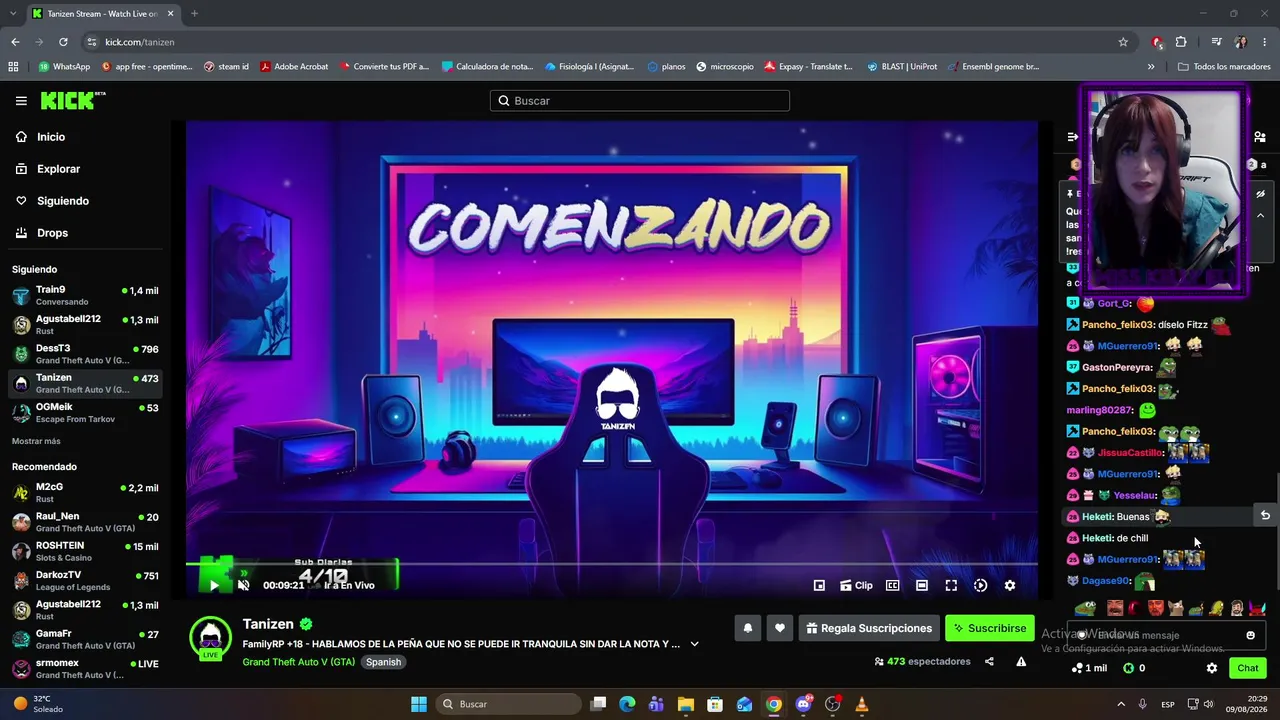The height and width of the screenshot is (720, 1280).
Task: Share the stream via share icon
Action: 989,661
